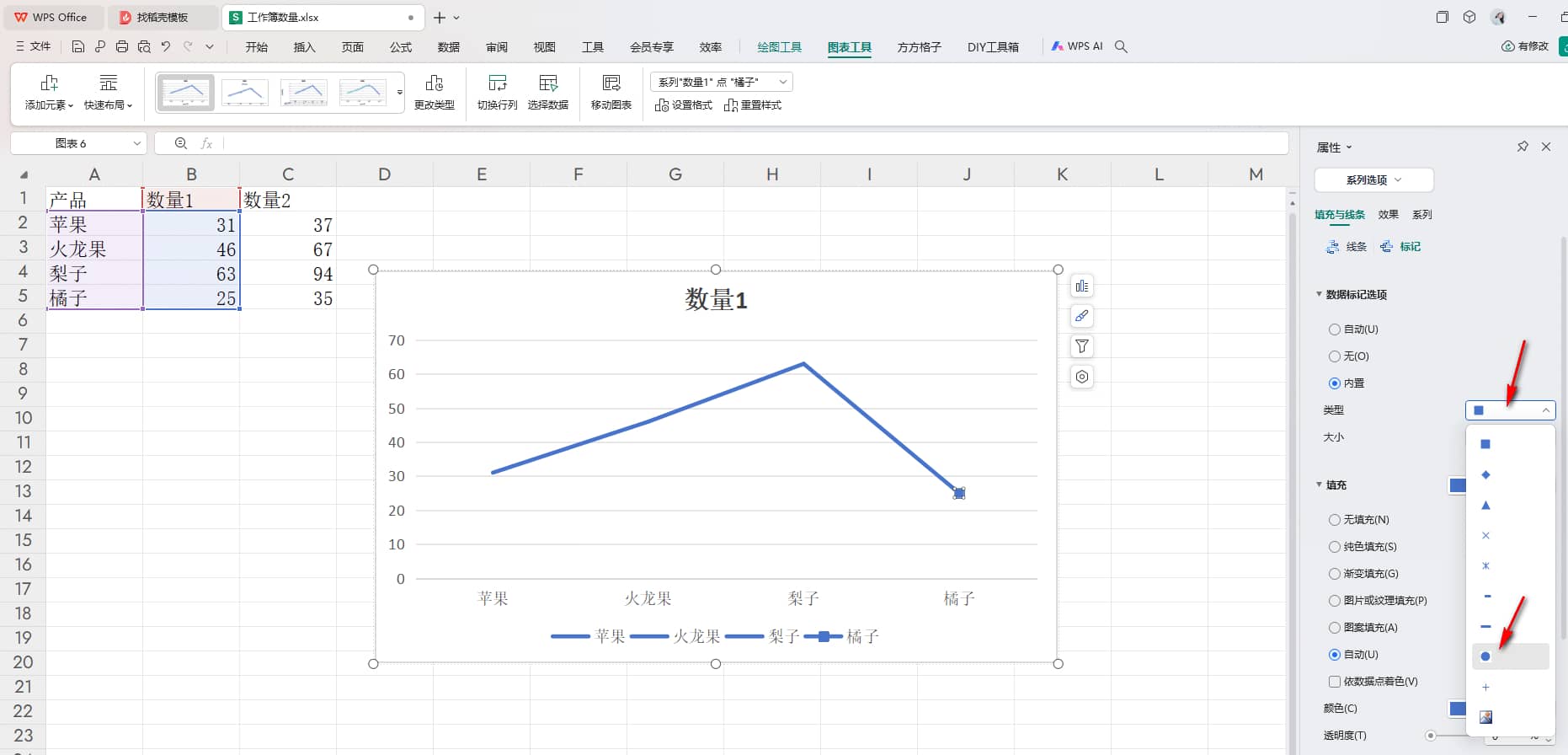Collapse the Fill (填充) section

(x=1319, y=485)
